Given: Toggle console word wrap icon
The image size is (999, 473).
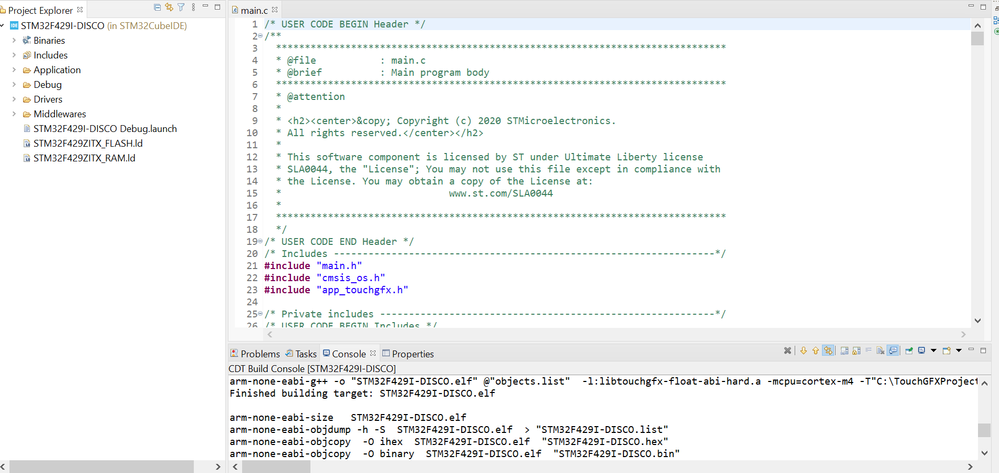Looking at the screenshot, I should tap(845, 351).
